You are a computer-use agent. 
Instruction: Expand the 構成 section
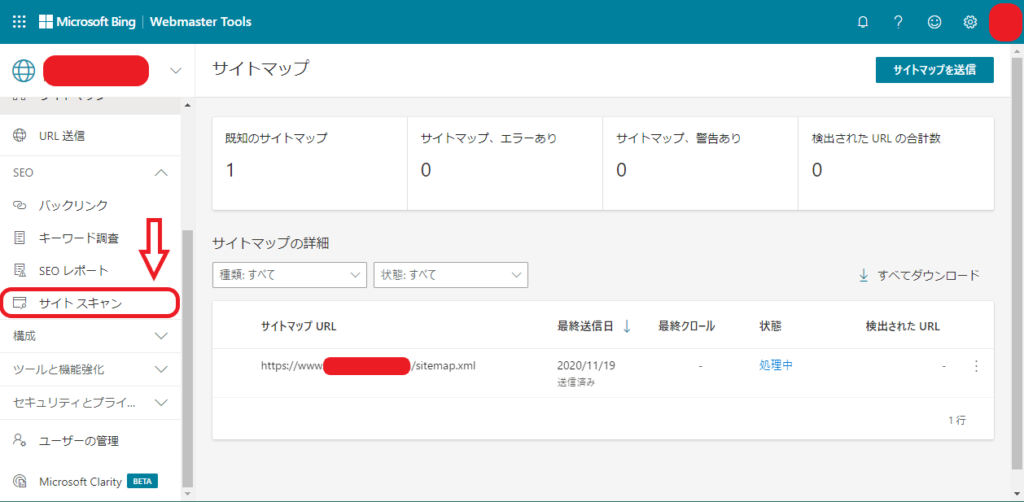click(161, 336)
